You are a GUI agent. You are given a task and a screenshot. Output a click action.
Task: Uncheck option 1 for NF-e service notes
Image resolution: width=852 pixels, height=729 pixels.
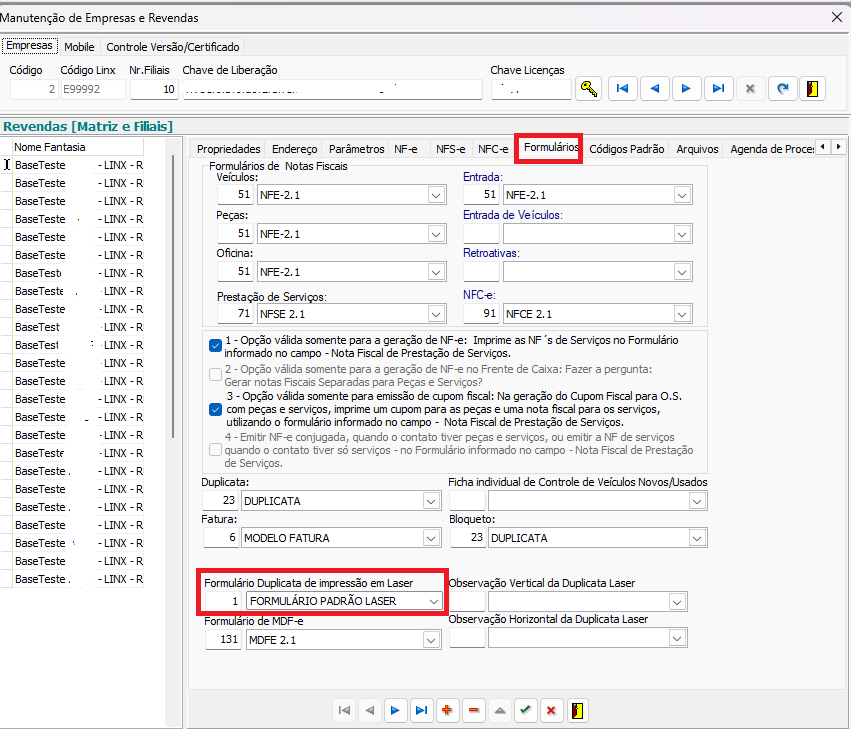tap(215, 346)
